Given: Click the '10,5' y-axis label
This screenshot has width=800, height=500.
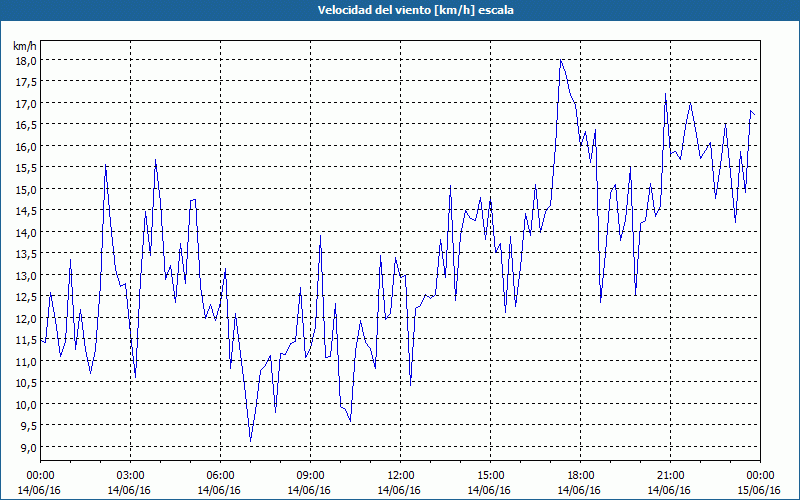Looking at the screenshot, I should tap(26, 383).
